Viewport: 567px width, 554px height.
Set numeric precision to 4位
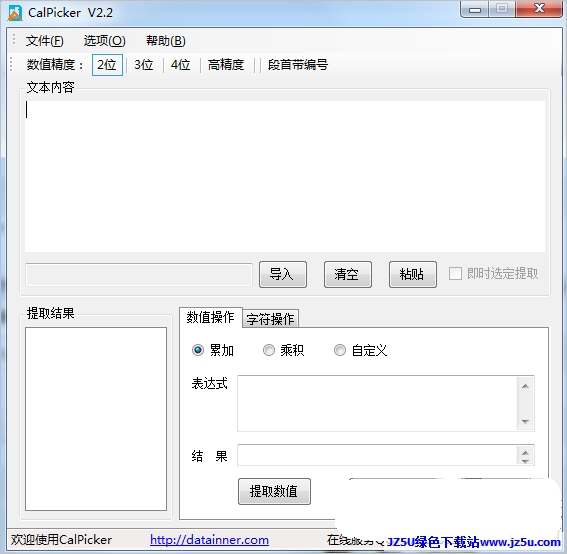tap(180, 65)
